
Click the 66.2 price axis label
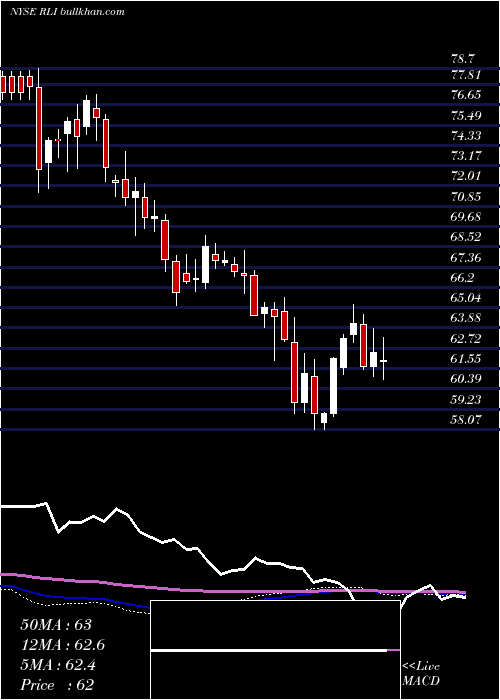pyautogui.click(x=463, y=277)
